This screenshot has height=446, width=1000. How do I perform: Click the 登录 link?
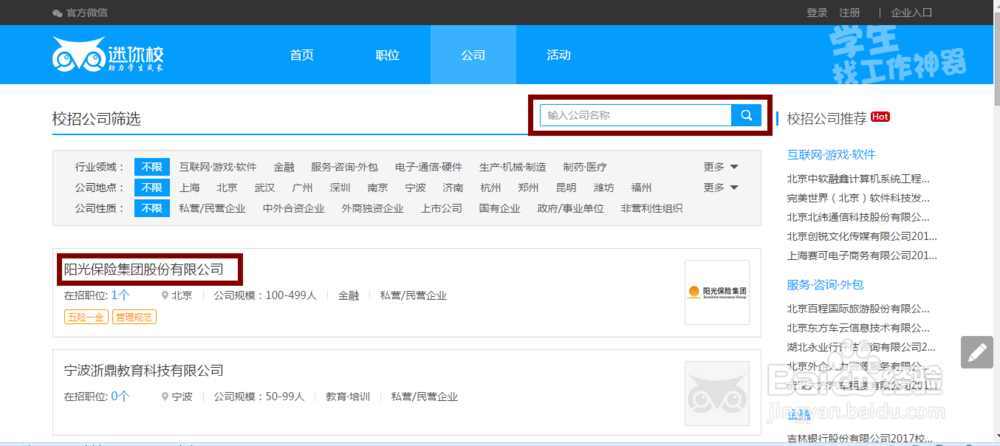point(817,13)
